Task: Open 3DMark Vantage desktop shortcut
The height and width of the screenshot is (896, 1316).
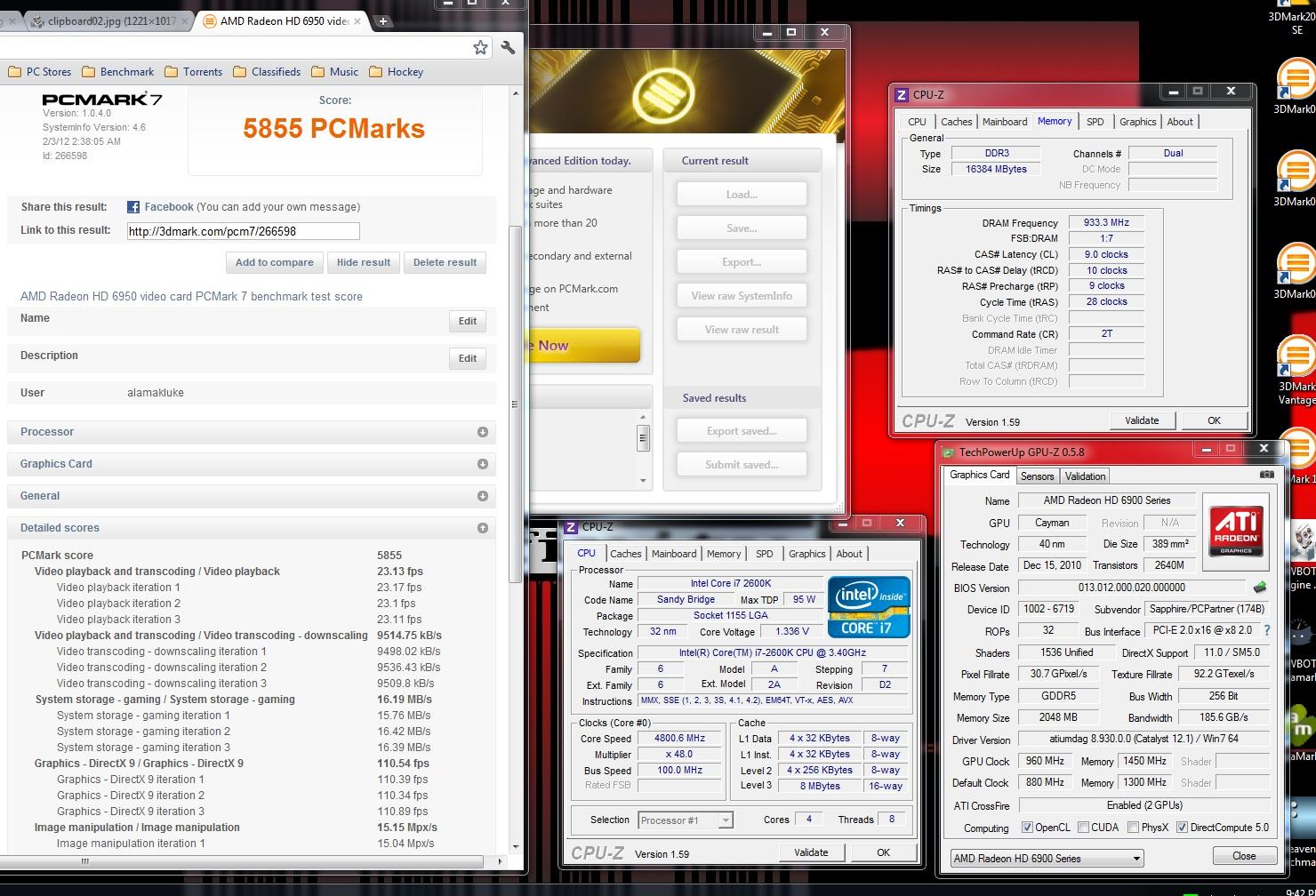Action: (1296, 372)
